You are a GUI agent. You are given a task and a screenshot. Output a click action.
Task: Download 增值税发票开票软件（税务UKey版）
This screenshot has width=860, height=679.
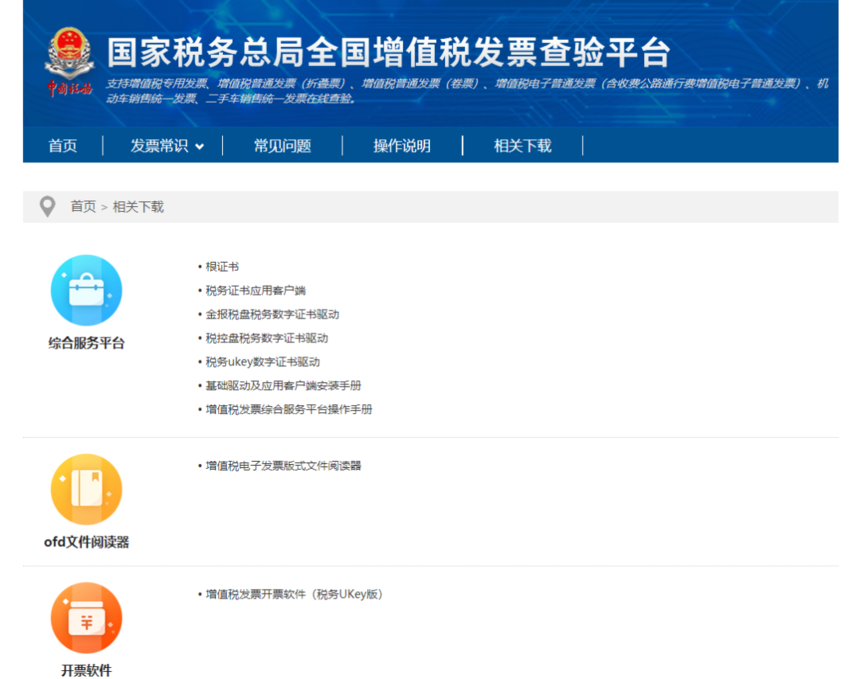tap(294, 594)
